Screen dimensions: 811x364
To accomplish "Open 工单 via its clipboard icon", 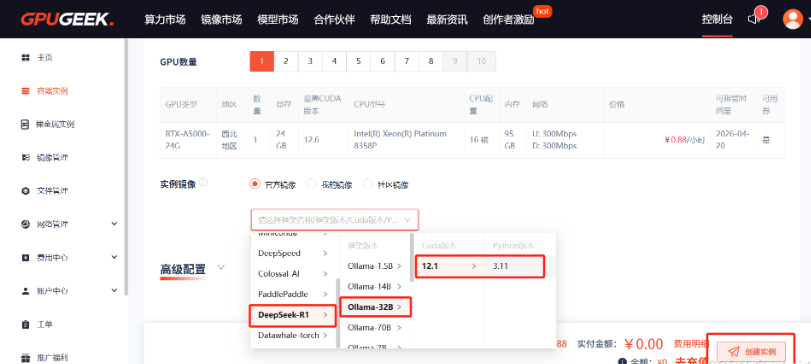I will 25,325.
